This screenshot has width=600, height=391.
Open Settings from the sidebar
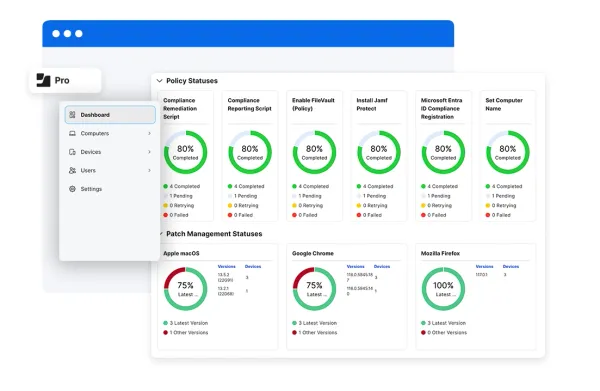[x=110, y=189]
